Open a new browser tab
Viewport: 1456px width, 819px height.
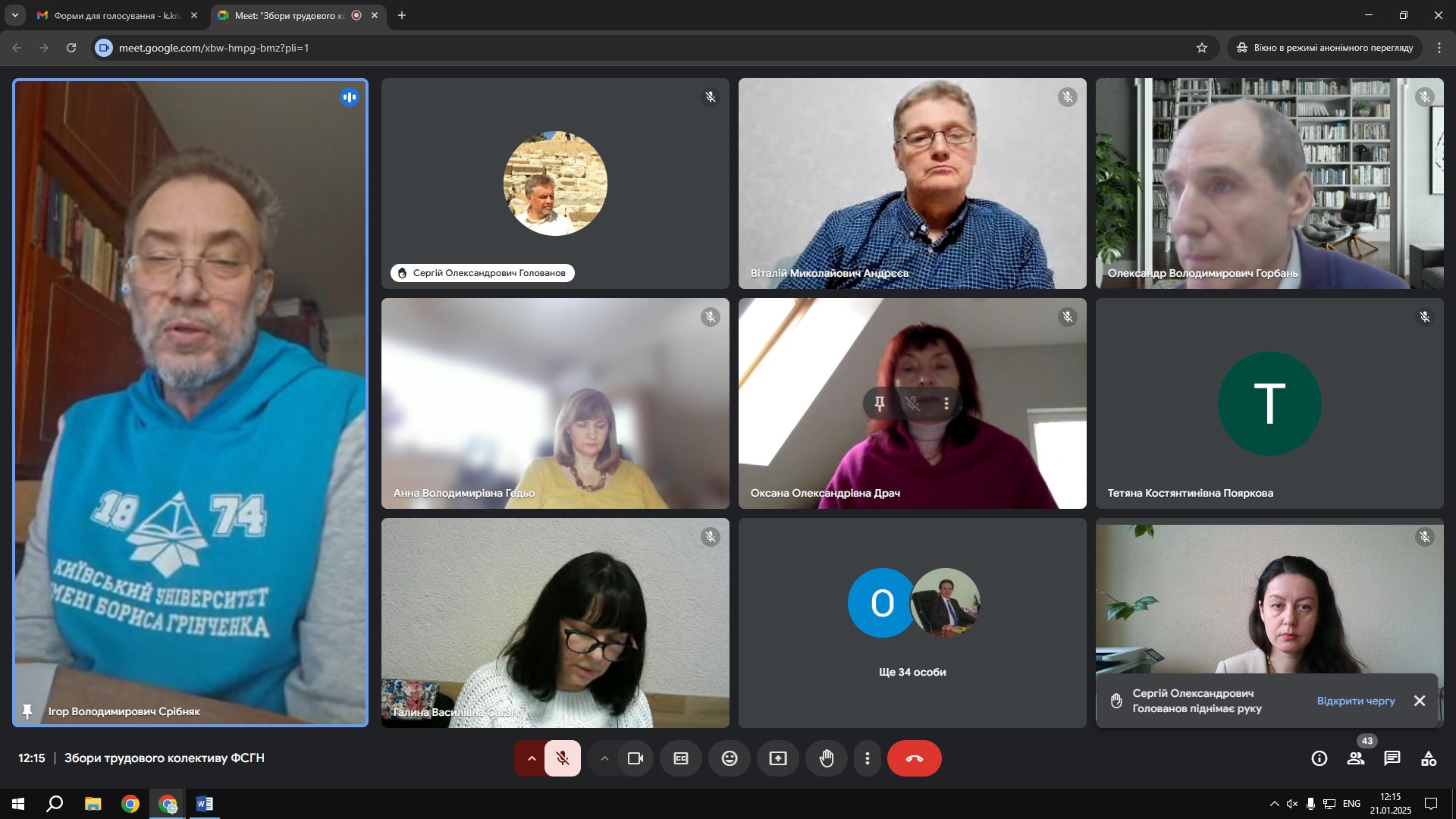402,15
